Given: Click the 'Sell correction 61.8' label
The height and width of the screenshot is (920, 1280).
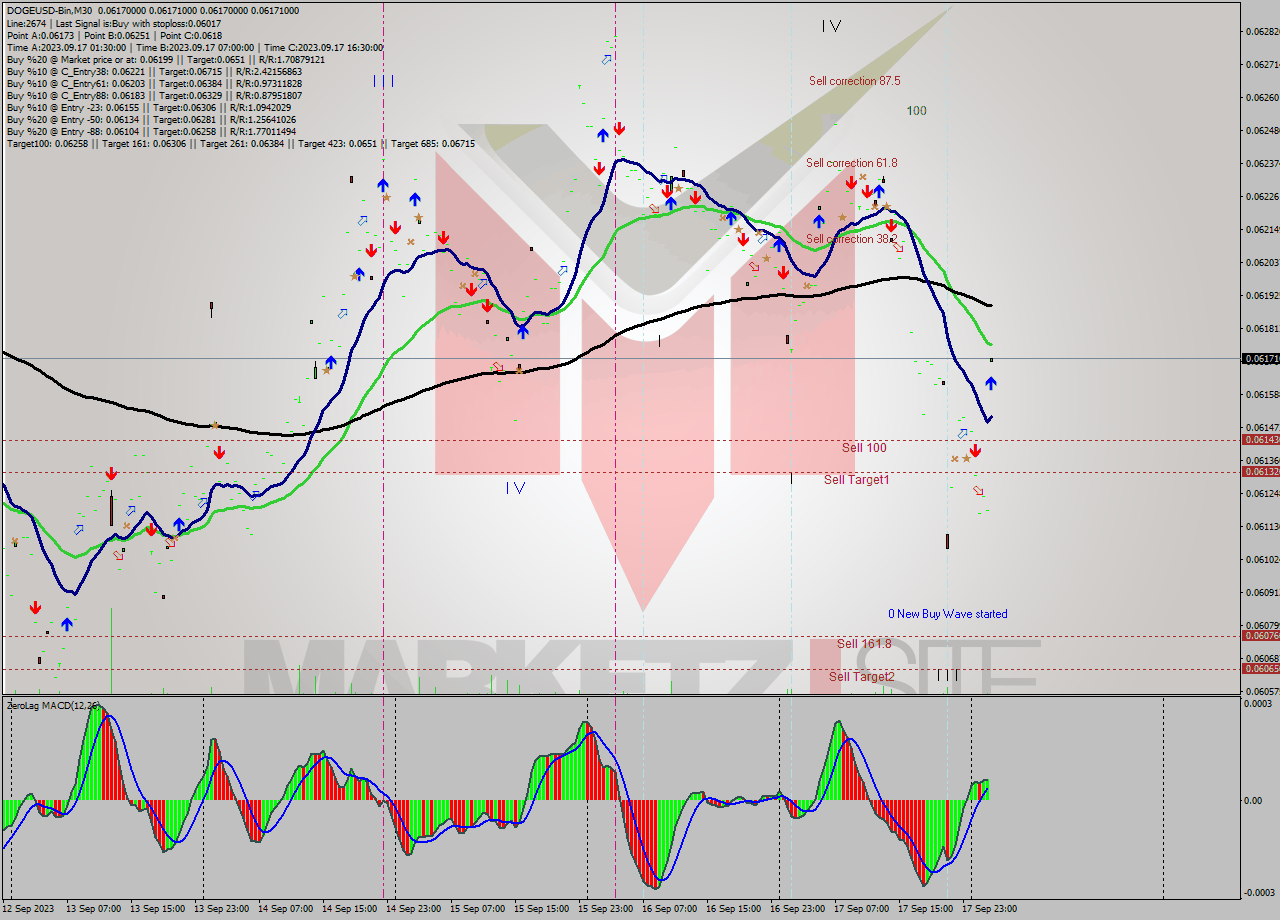Looking at the screenshot, I should (851, 162).
